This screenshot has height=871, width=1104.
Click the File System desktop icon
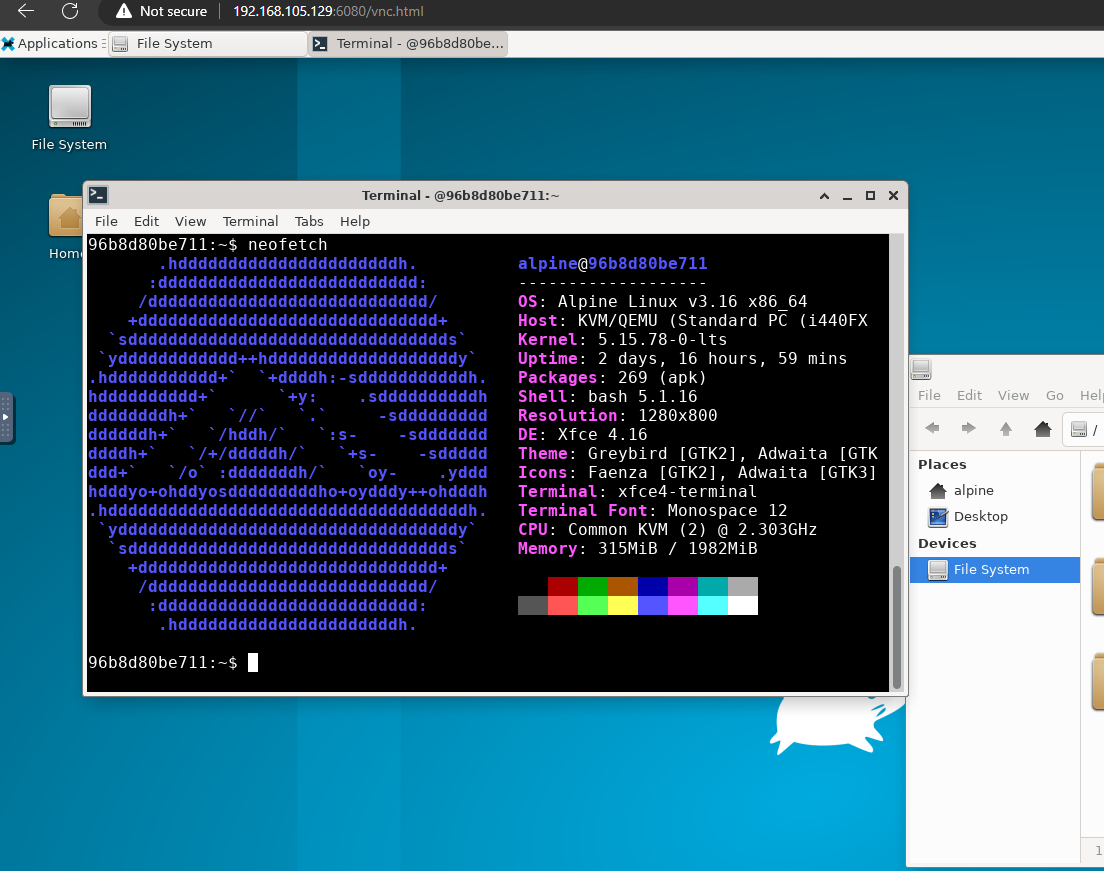click(69, 108)
